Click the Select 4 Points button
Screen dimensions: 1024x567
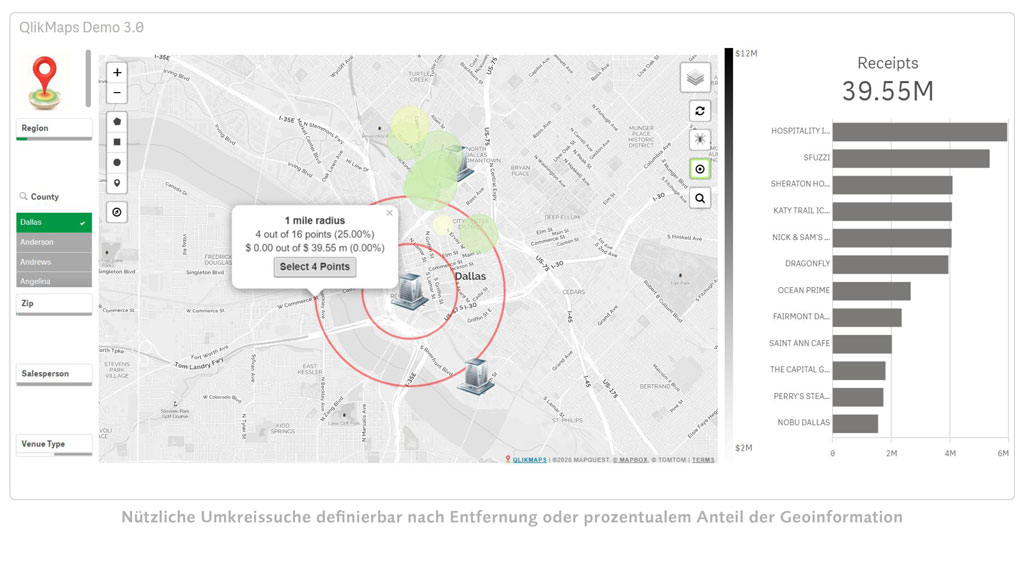315,267
